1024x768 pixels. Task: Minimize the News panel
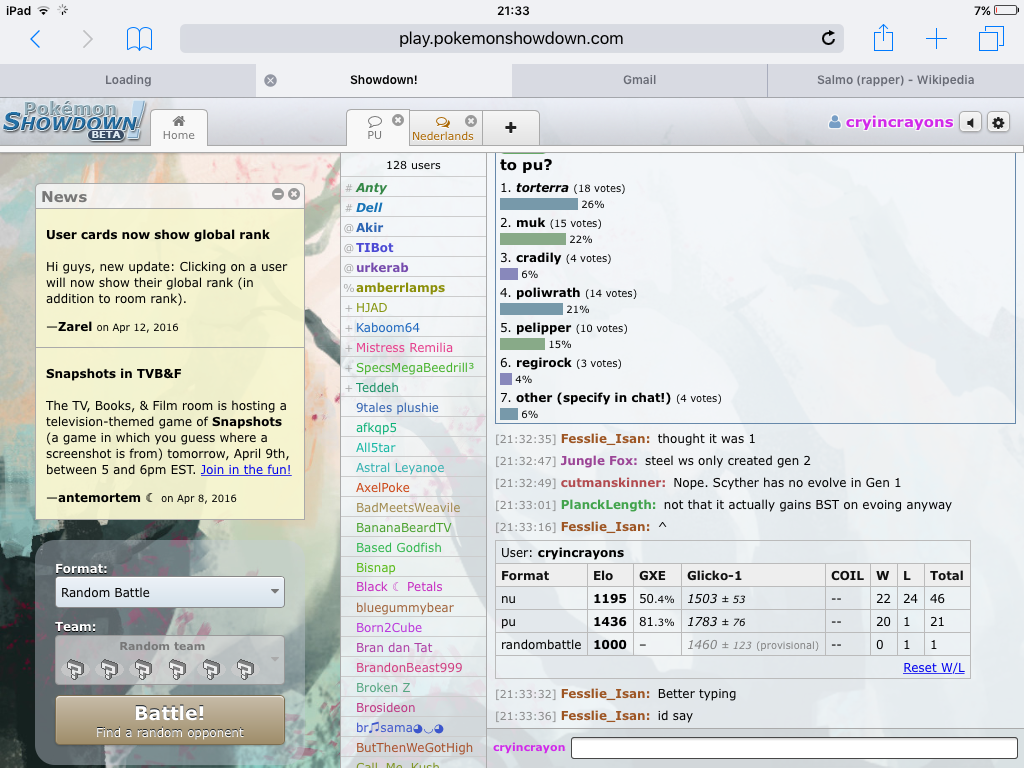pos(277,195)
